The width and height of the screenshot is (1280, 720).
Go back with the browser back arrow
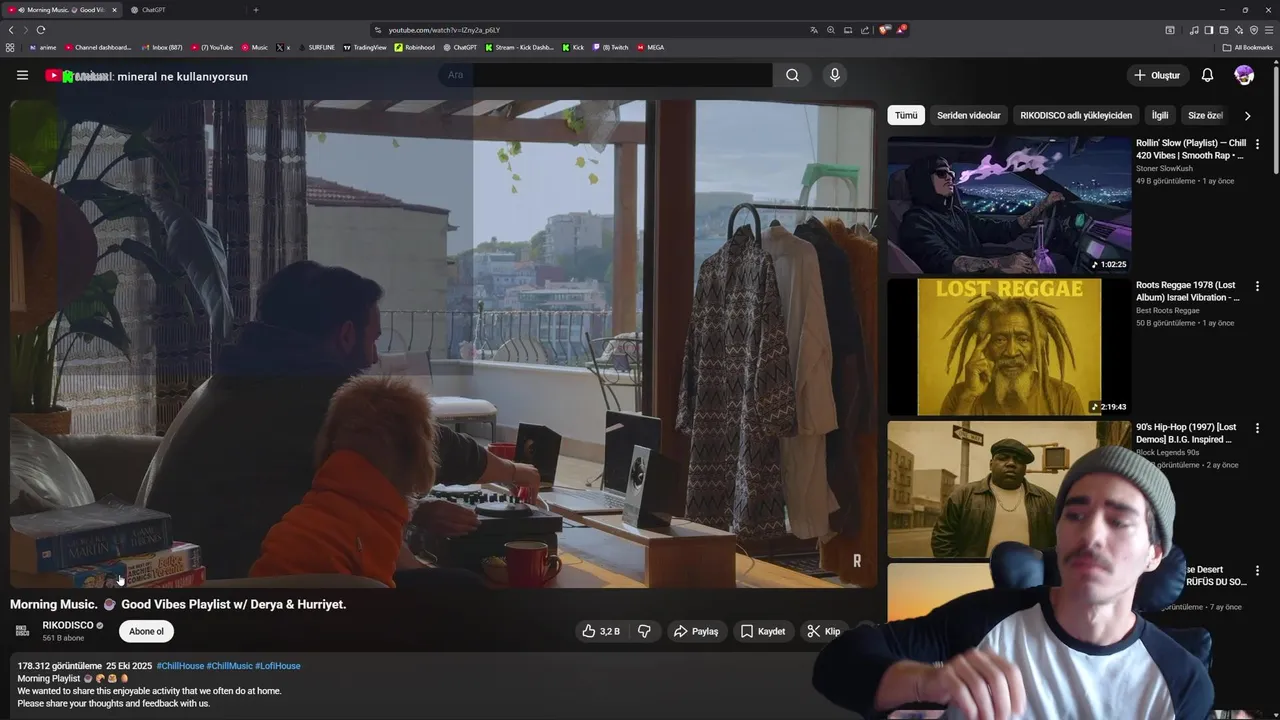[11, 30]
